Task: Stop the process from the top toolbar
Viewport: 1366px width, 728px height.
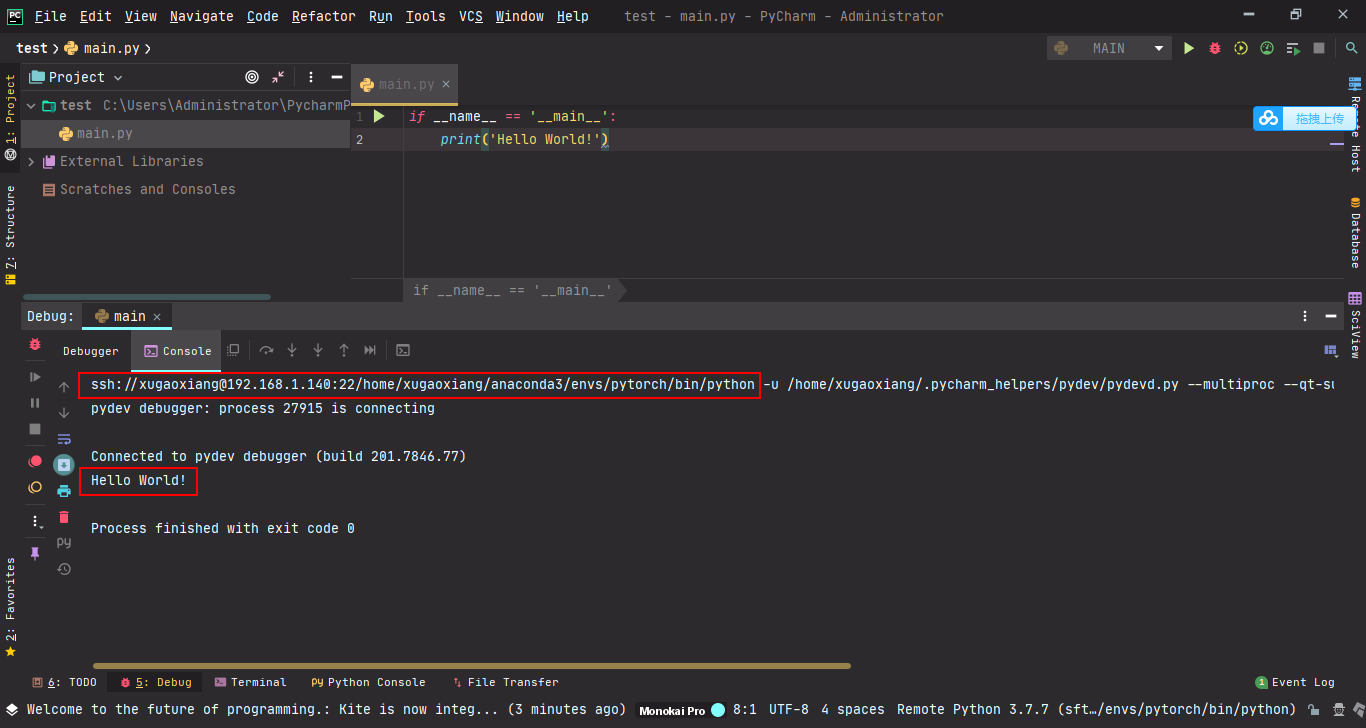Action: [1319, 48]
